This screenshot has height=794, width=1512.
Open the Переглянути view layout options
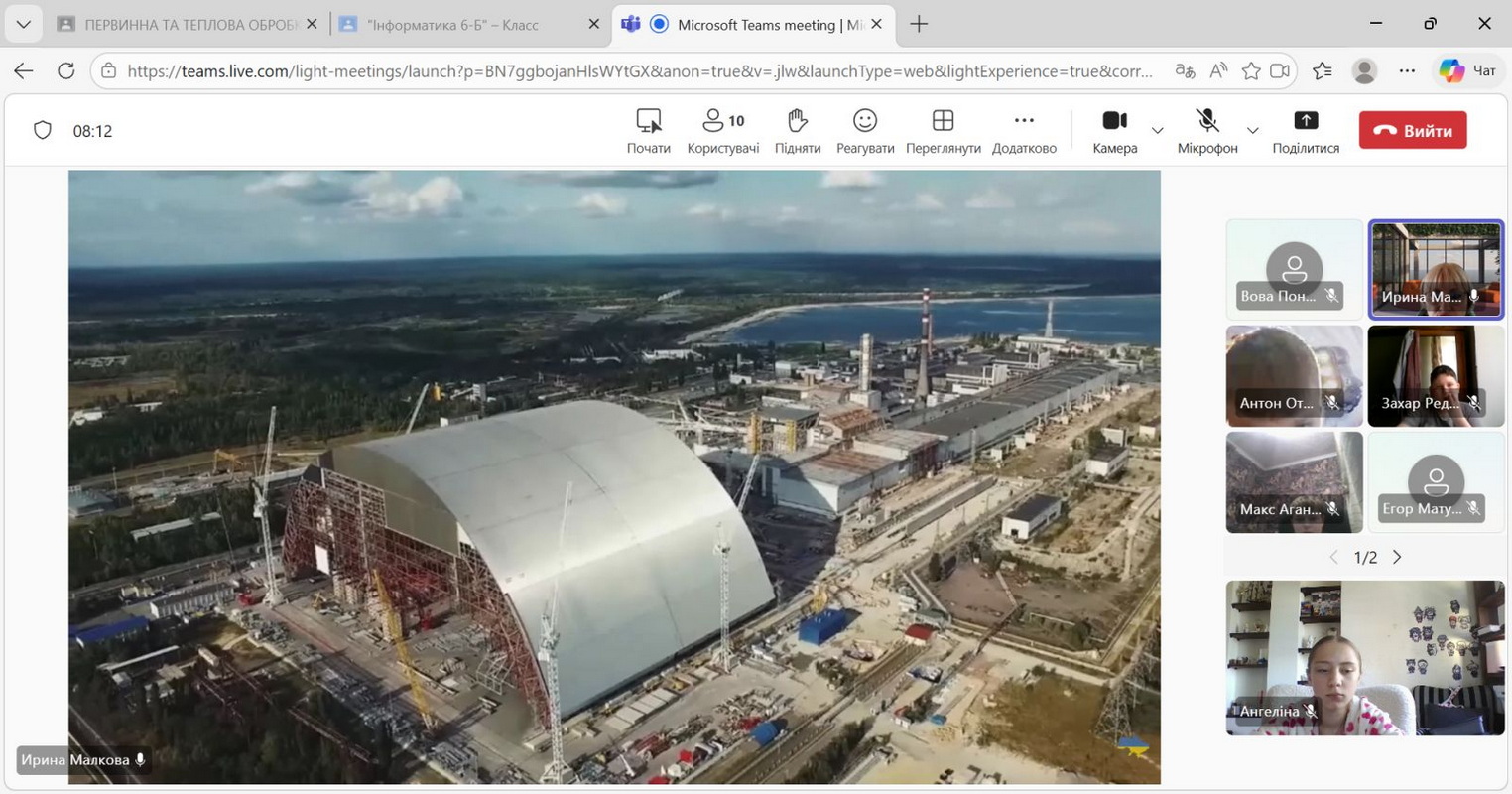[x=943, y=131]
